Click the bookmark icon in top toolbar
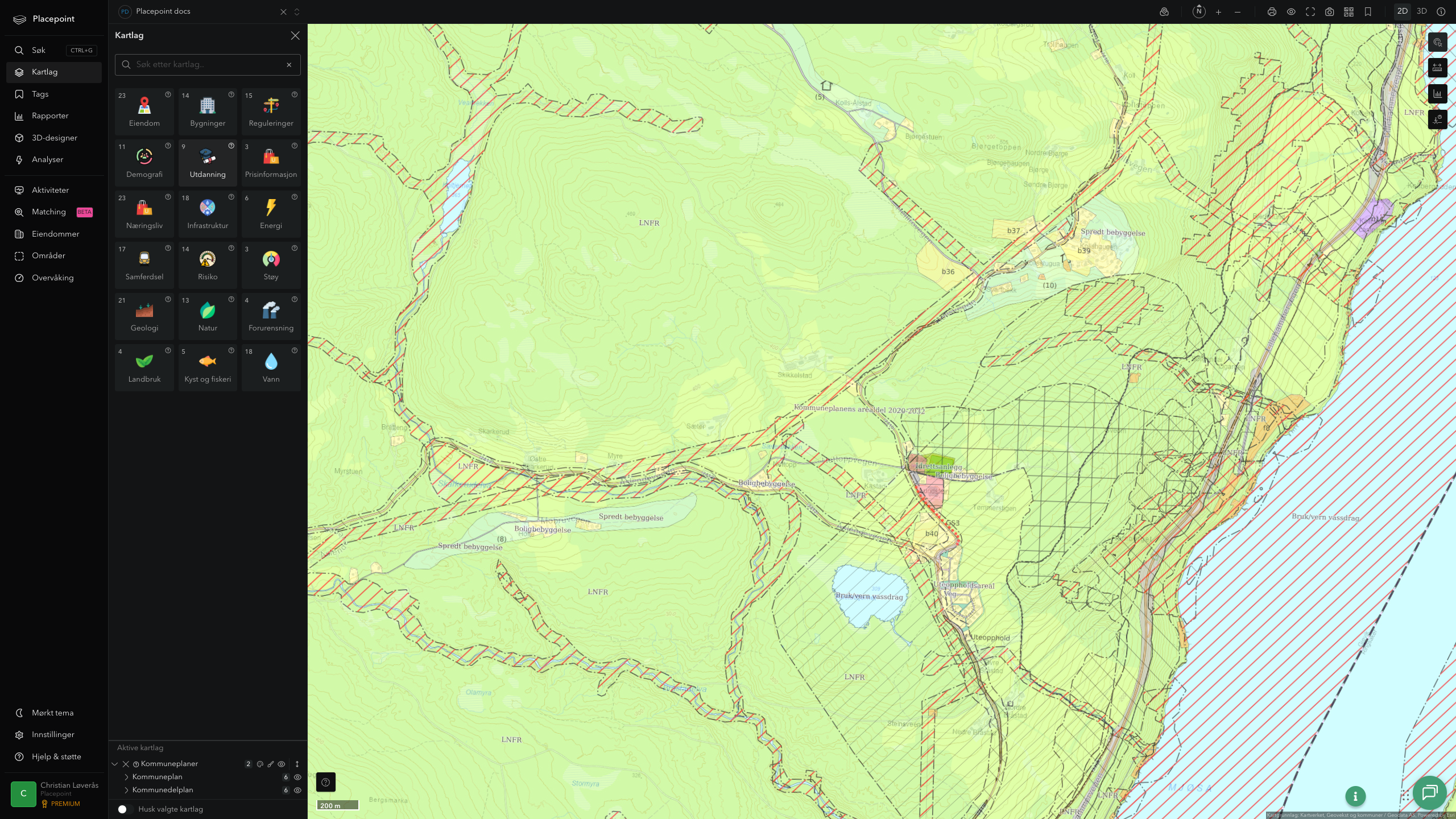This screenshot has height=819, width=1456. click(x=1368, y=12)
